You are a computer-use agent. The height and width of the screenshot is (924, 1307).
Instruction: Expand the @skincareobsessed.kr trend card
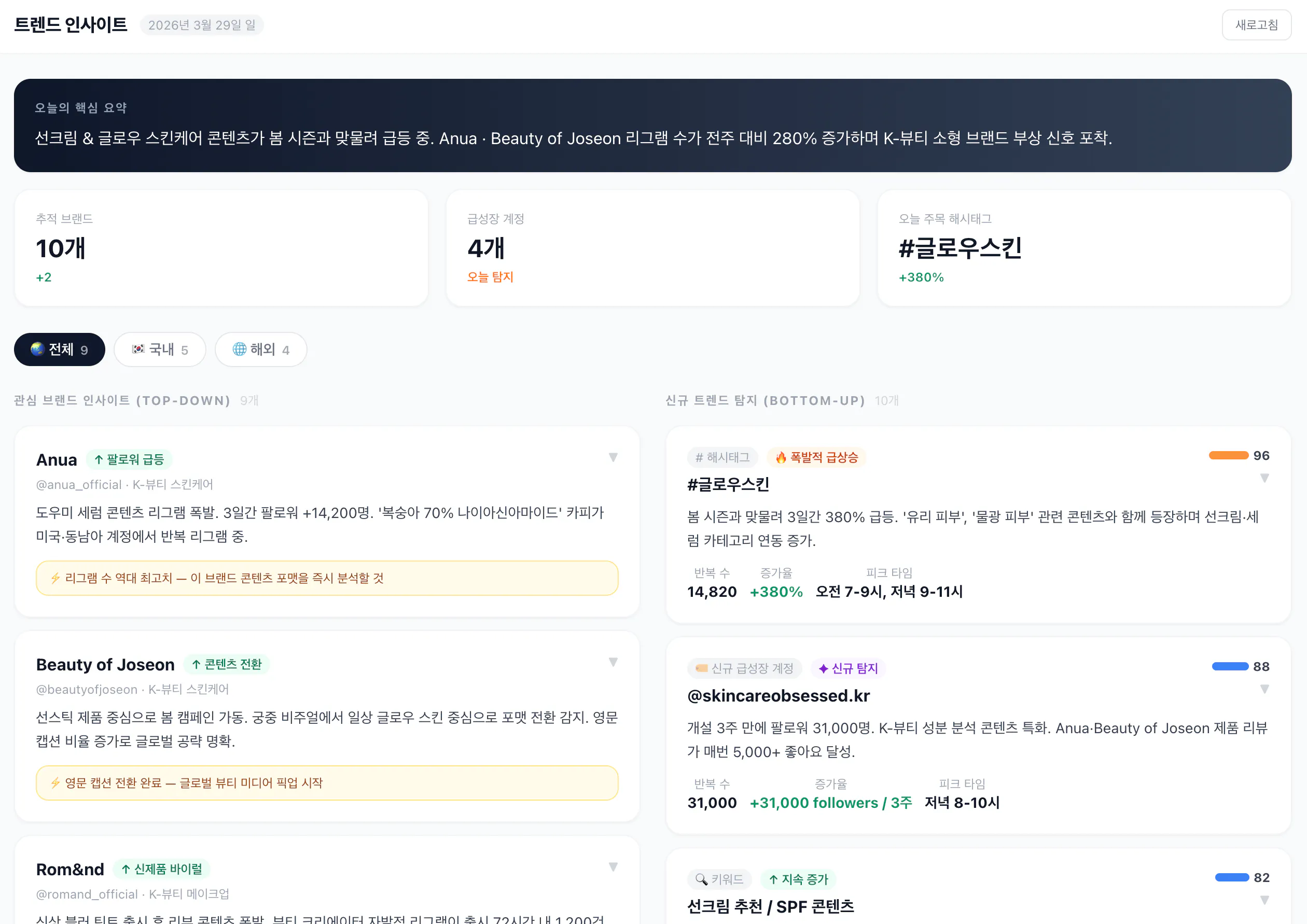click(1264, 689)
